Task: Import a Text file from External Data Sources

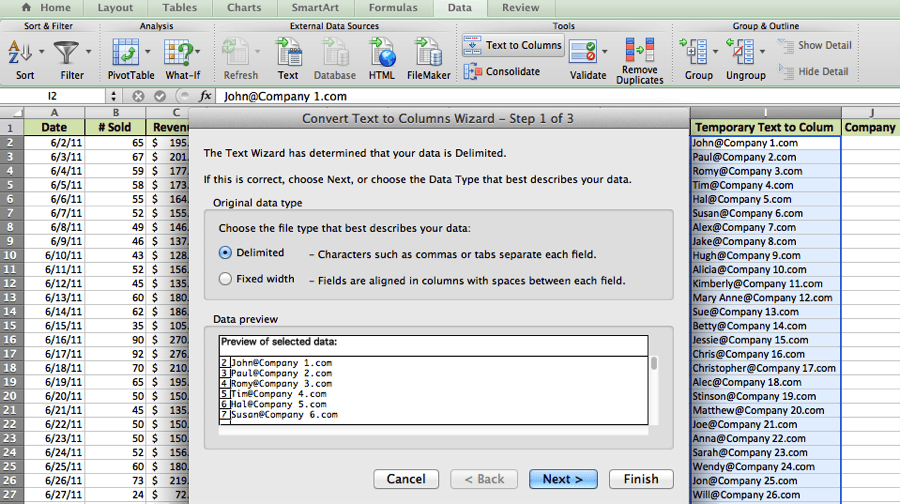Action: (x=288, y=51)
